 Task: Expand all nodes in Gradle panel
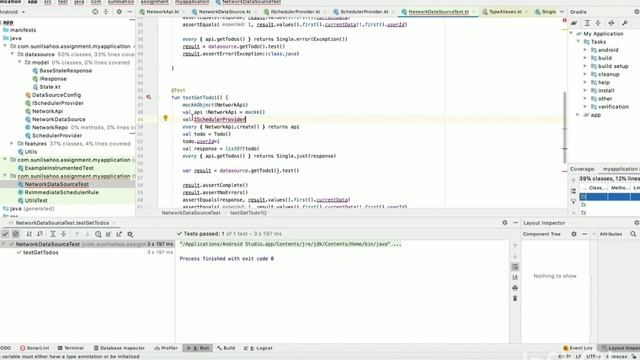[587, 23]
